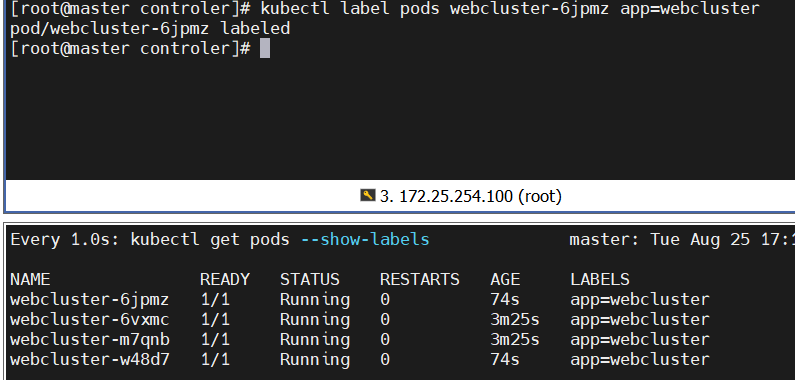The image size is (795, 380).
Task: Click pod name webcluster-w48d7
Action: [90, 360]
